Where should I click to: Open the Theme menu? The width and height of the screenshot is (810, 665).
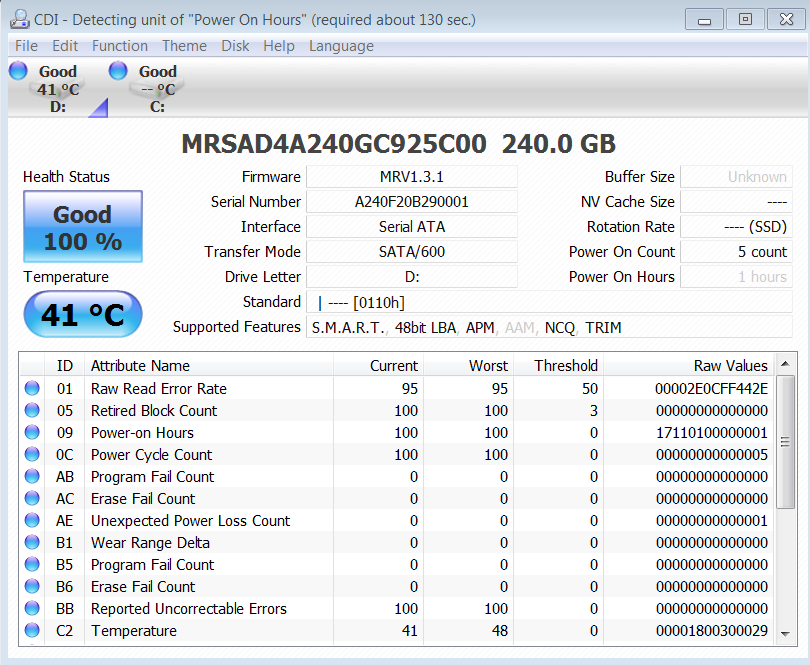tap(184, 46)
